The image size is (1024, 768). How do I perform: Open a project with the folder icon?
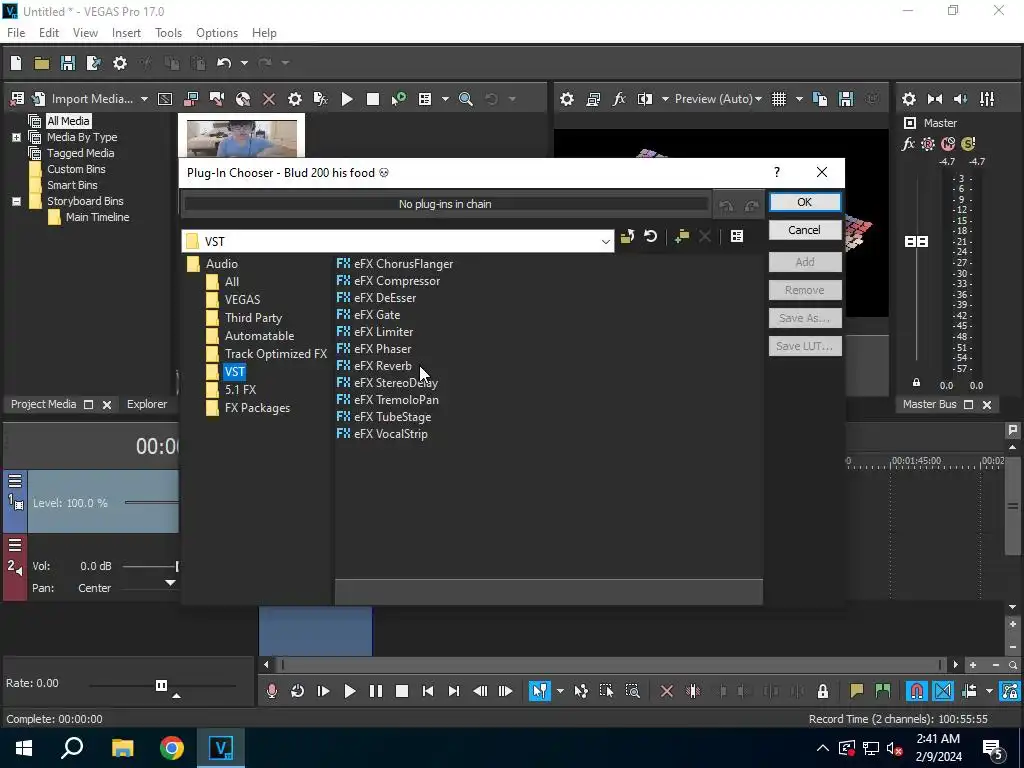point(42,63)
